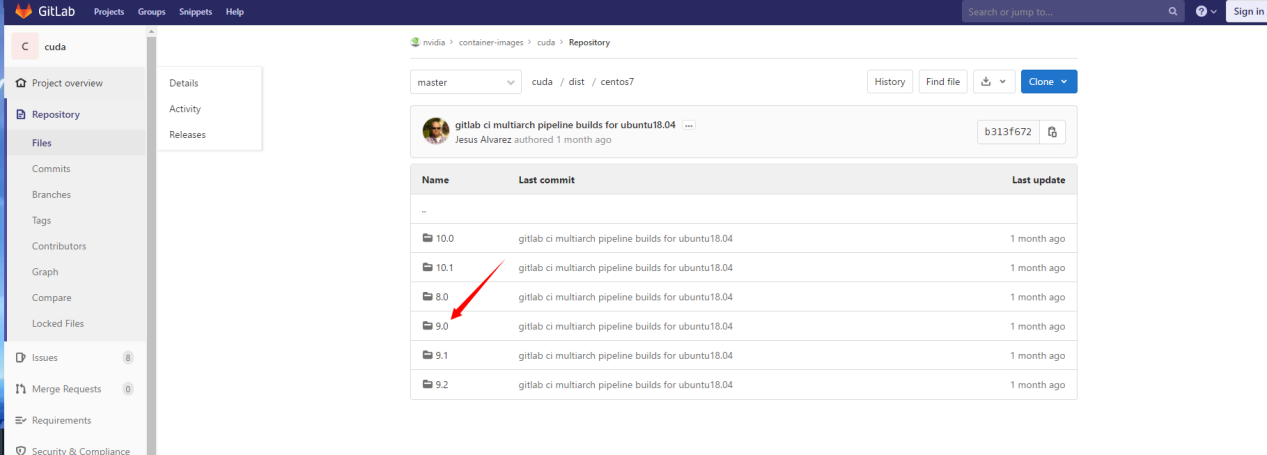Copy commit SHA with clipboard icon
This screenshot has width=1267, height=455.
tap(1052, 132)
